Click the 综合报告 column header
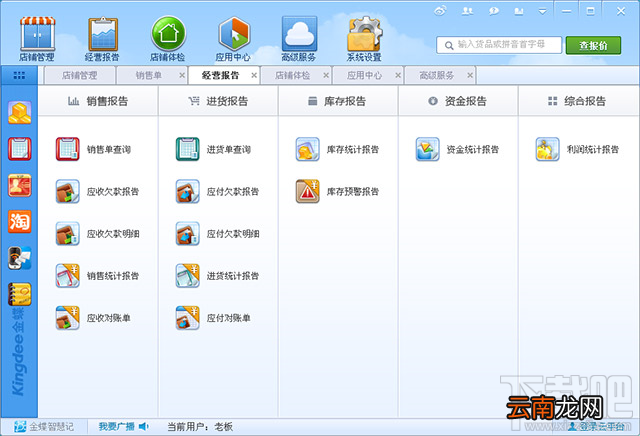The width and height of the screenshot is (640, 436). (578, 101)
